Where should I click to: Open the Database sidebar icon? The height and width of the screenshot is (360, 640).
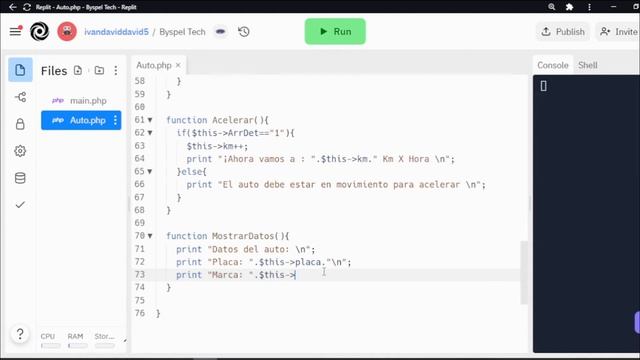(20, 178)
